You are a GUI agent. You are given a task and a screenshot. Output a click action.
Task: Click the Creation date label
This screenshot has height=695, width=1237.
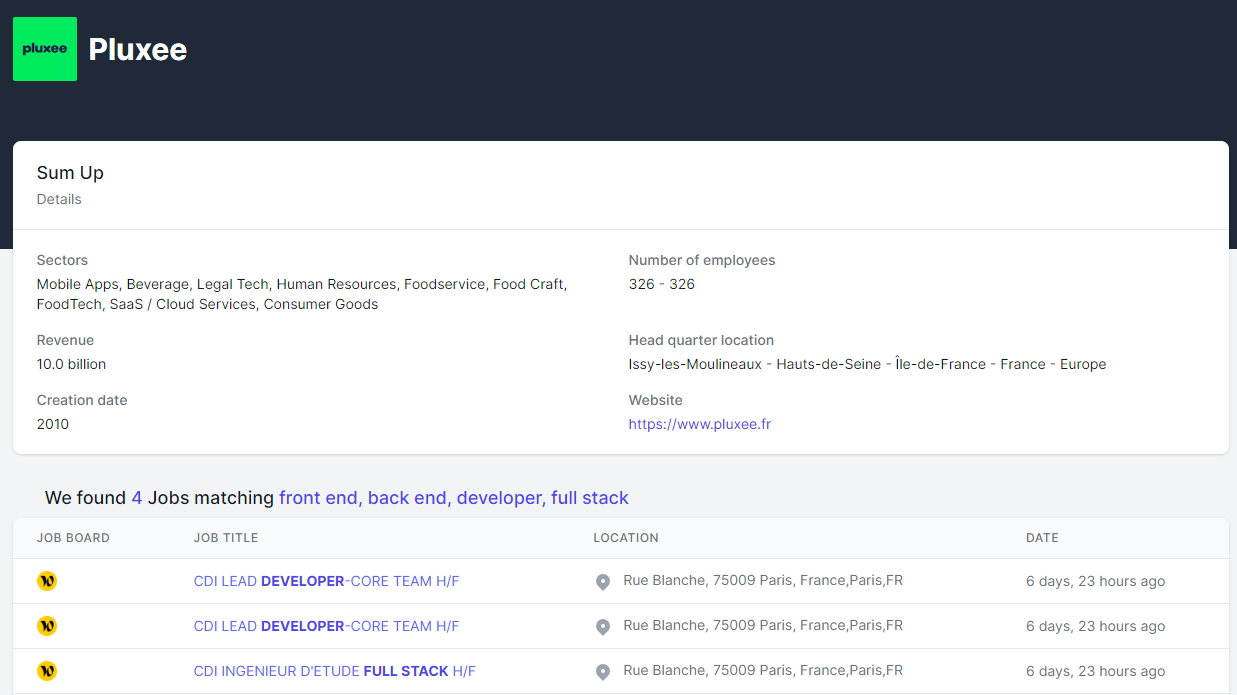coord(82,400)
